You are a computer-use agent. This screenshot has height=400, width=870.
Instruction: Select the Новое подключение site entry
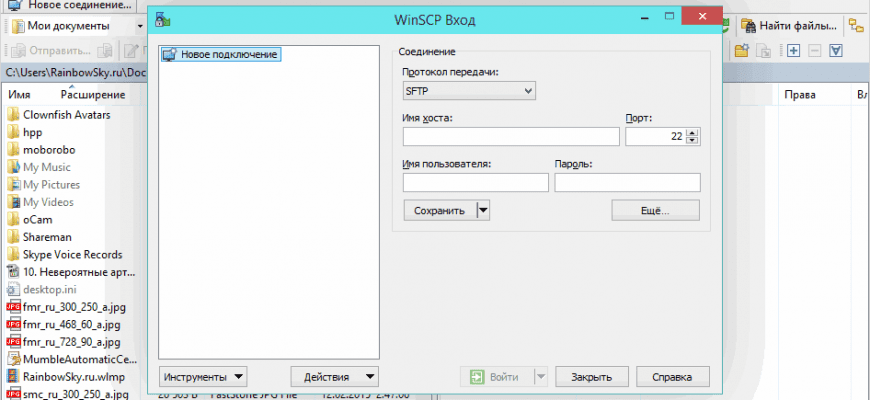click(220, 54)
